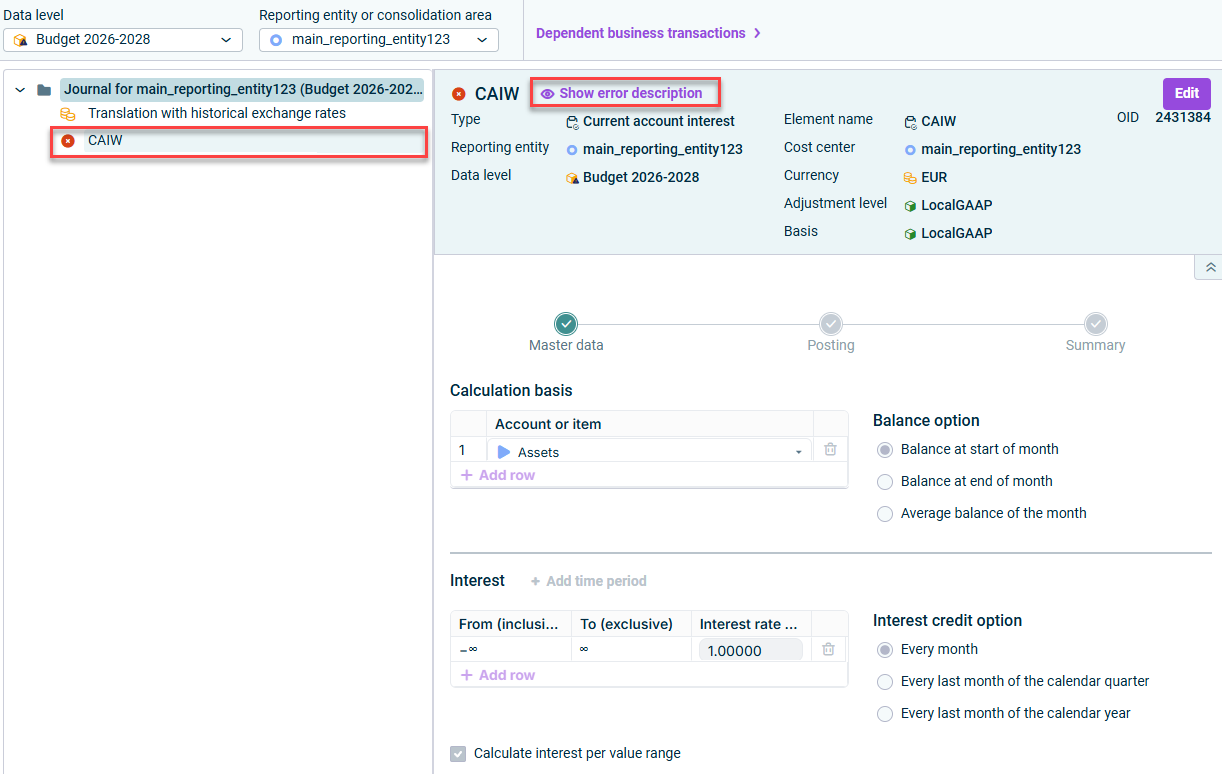
Task: Switch to the Summary step
Action: click(x=1095, y=324)
